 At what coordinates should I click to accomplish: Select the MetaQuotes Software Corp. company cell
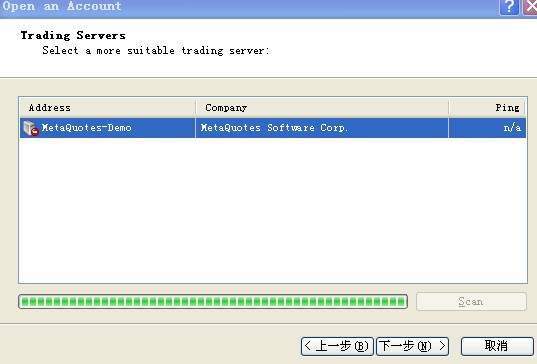[322, 128]
